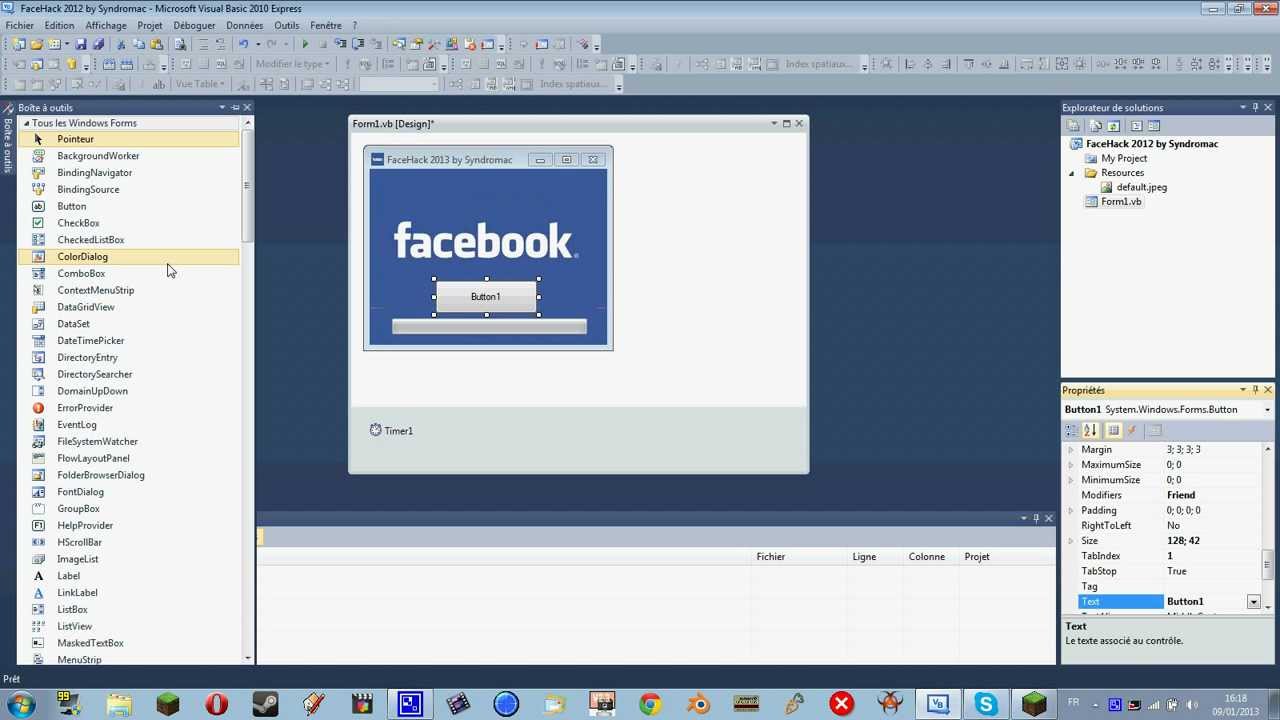1280x720 pixels.
Task: Click the New Project toolbar icon
Action: tap(19, 44)
